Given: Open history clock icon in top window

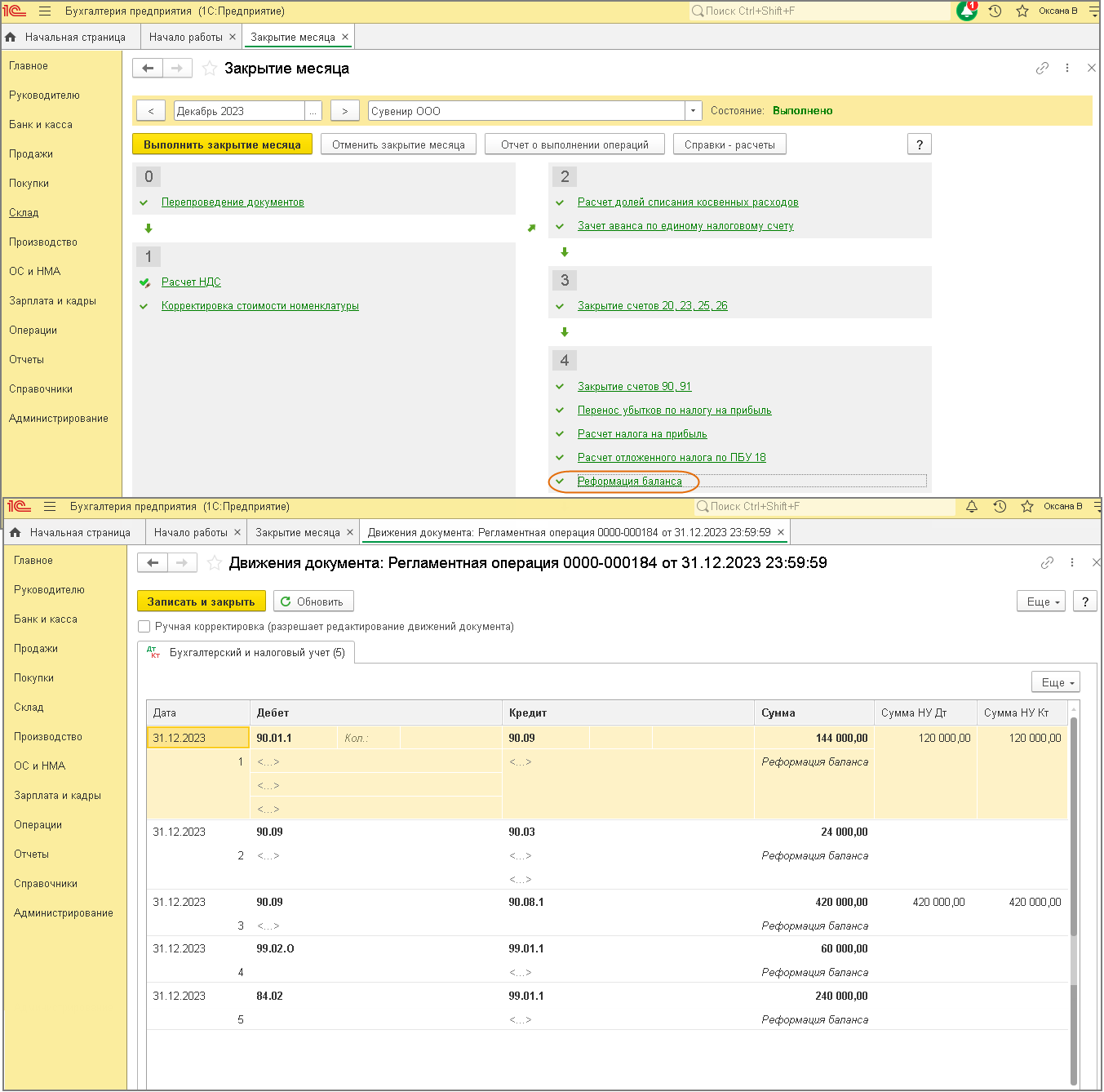Looking at the screenshot, I should (995, 11).
